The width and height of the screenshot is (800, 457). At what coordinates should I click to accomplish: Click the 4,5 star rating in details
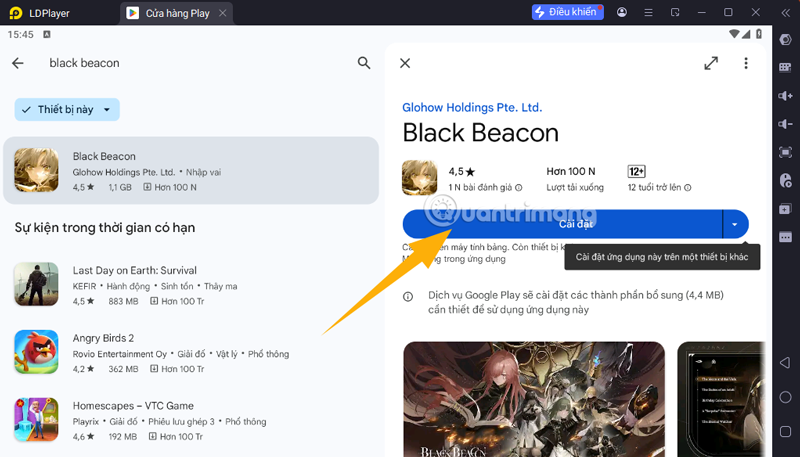pos(462,172)
